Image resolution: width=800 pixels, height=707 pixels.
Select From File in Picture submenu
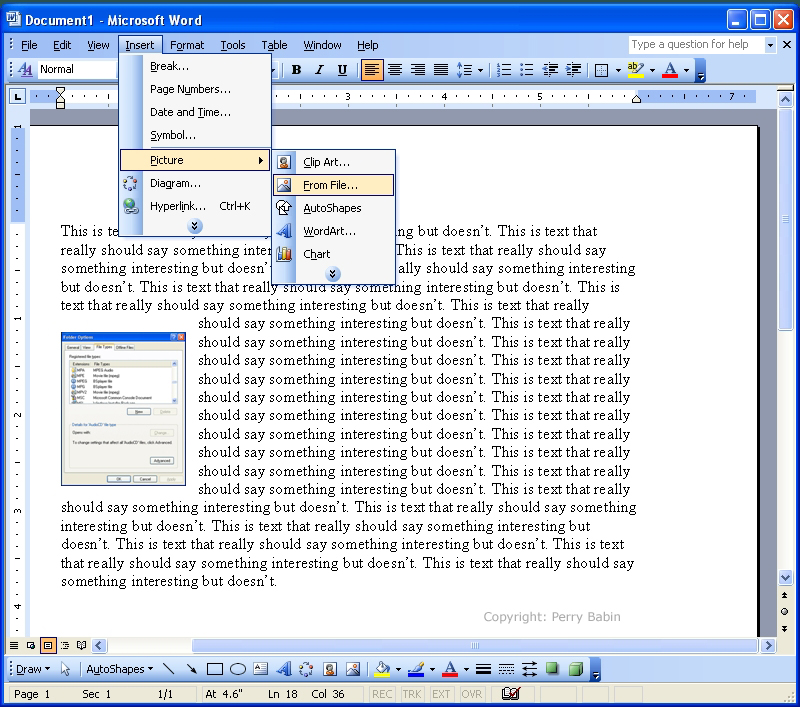[x=334, y=185]
